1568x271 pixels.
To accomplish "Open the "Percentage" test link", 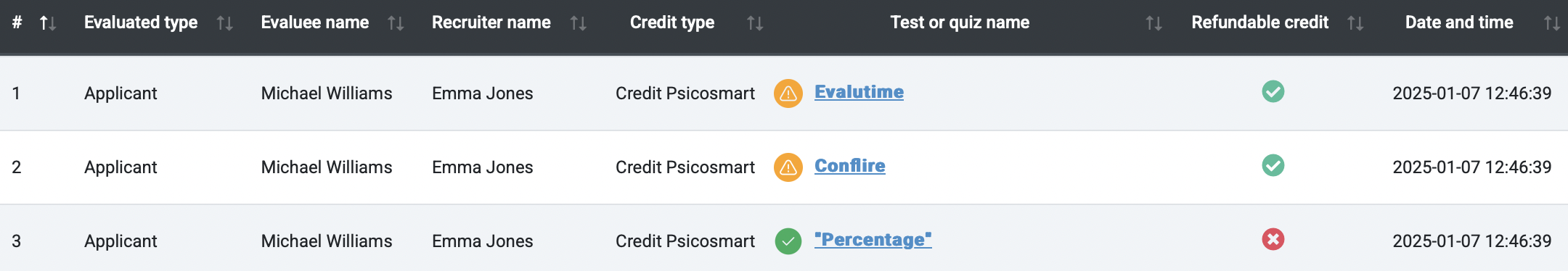I will coord(873,240).
